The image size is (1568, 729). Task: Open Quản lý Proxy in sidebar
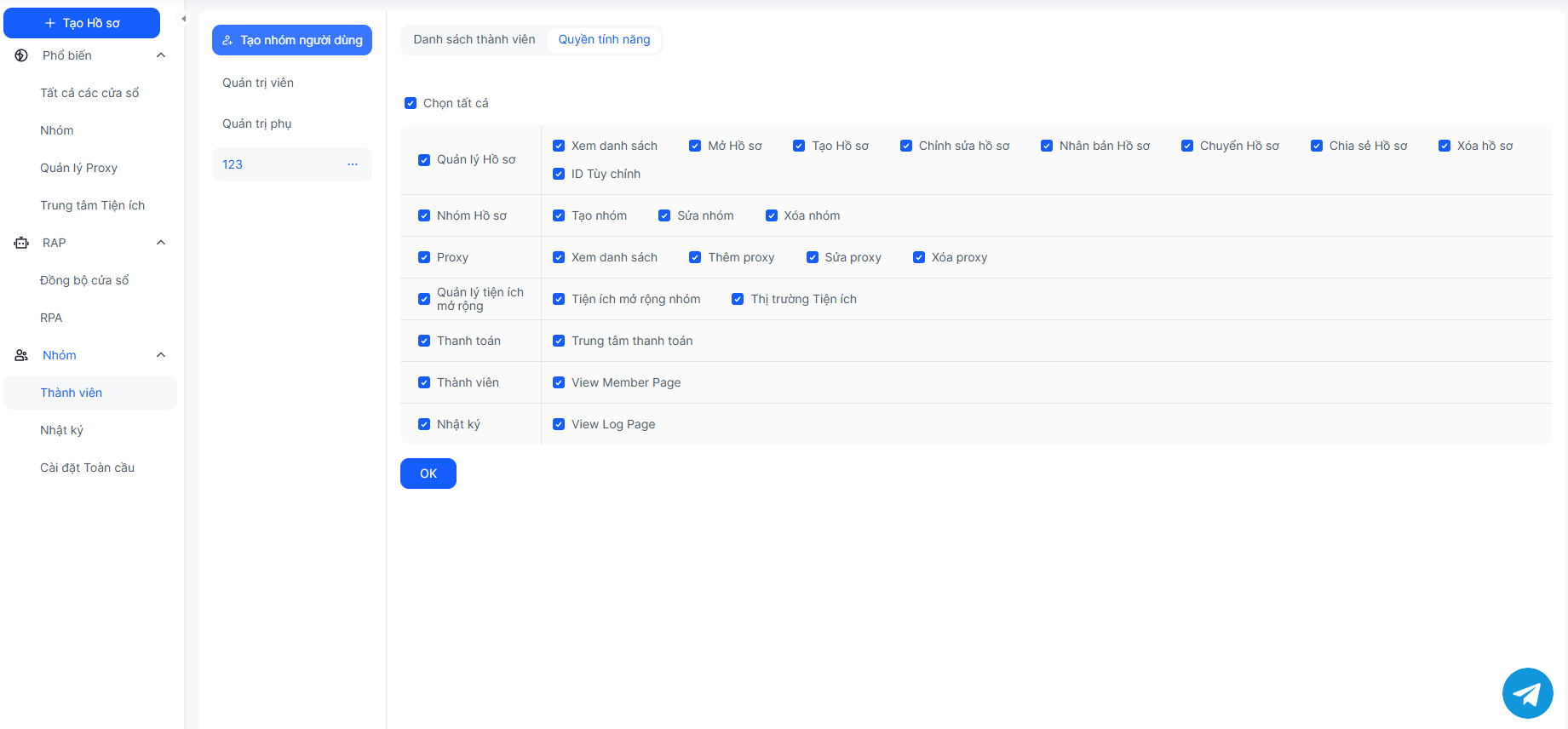78,168
